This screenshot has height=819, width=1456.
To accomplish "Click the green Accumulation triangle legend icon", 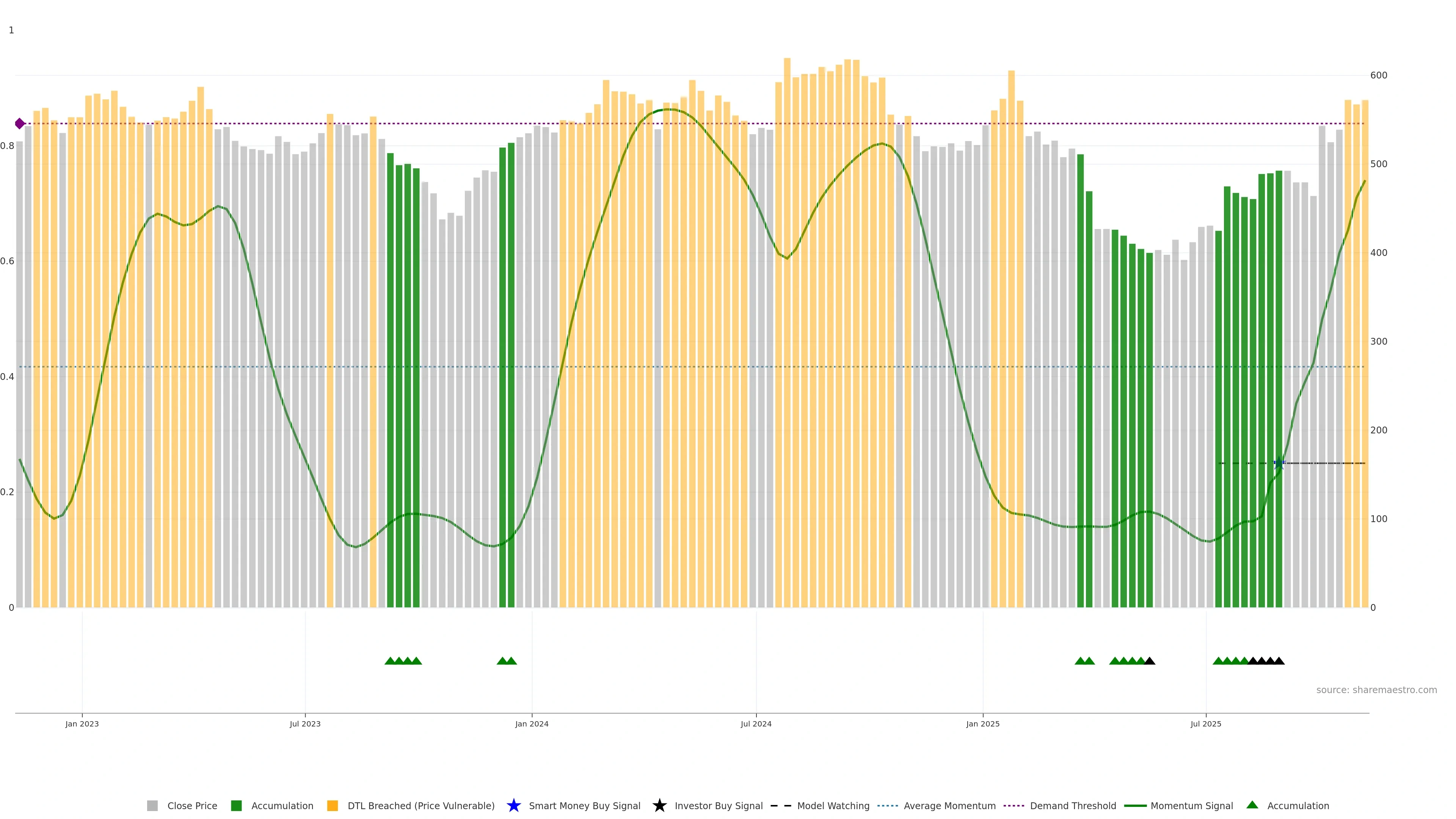I will pos(1252,805).
